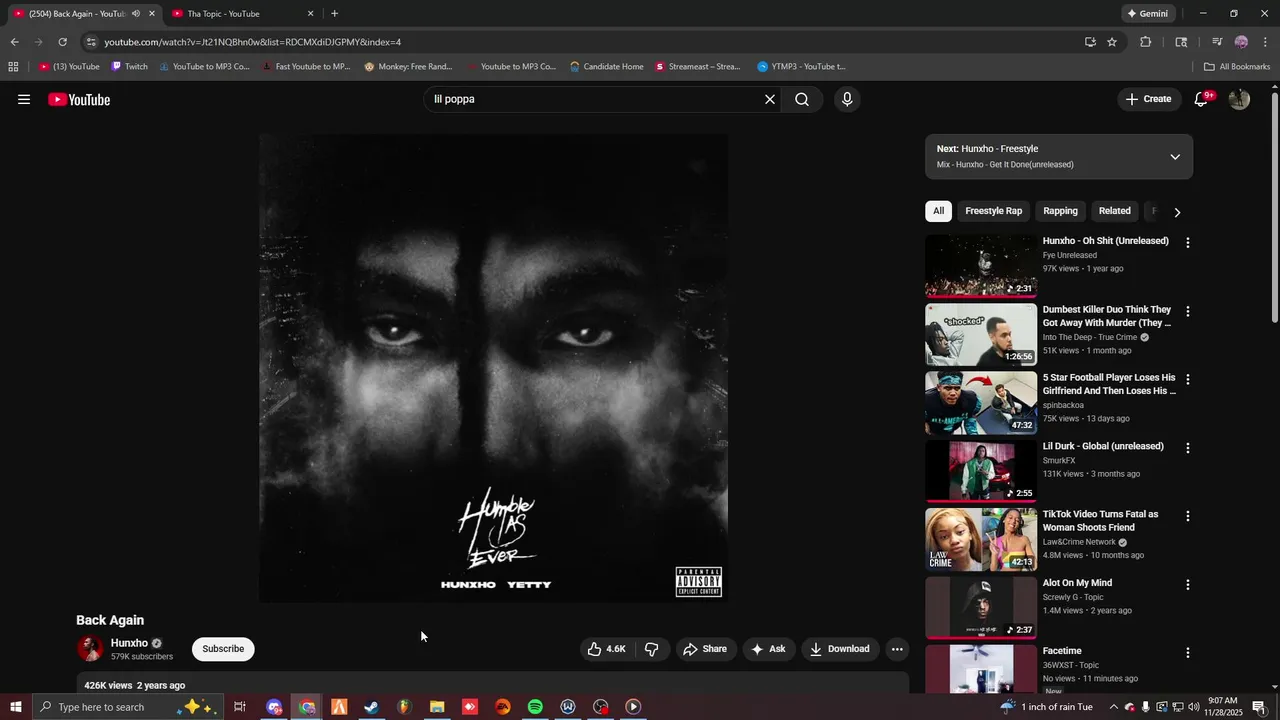This screenshot has height=720, width=1280.
Task: Install app icon in address bar
Action: point(1090,42)
